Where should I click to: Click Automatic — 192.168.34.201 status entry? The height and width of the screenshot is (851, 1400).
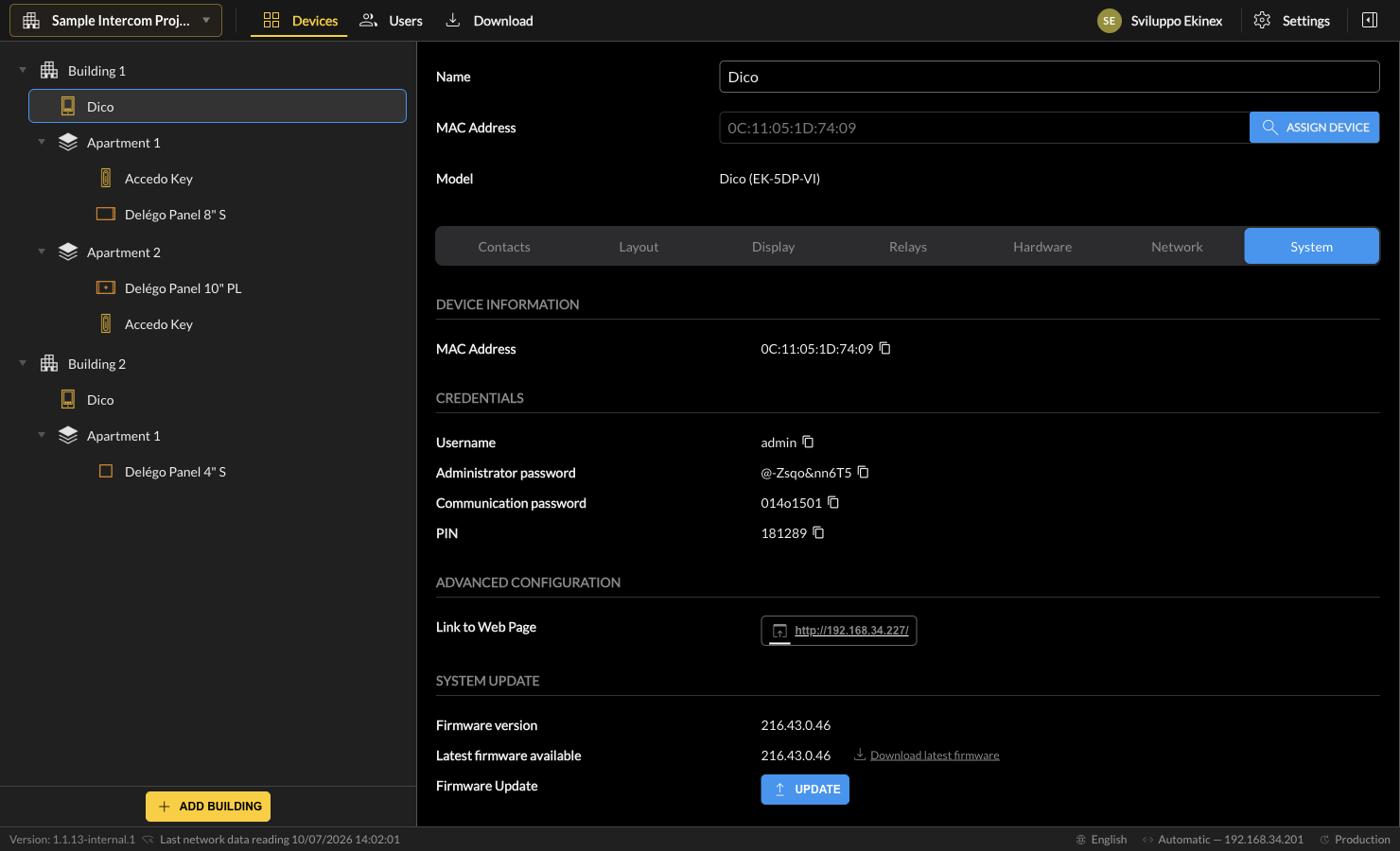[1222, 839]
